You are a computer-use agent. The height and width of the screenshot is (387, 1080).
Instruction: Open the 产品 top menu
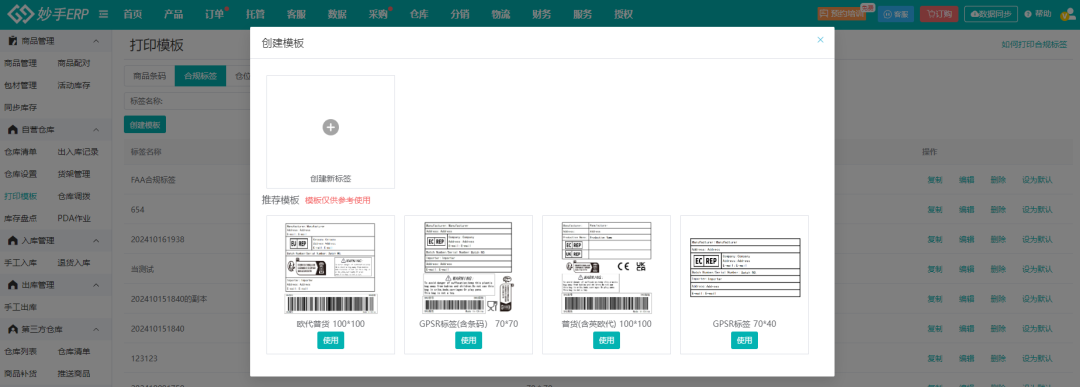point(174,14)
